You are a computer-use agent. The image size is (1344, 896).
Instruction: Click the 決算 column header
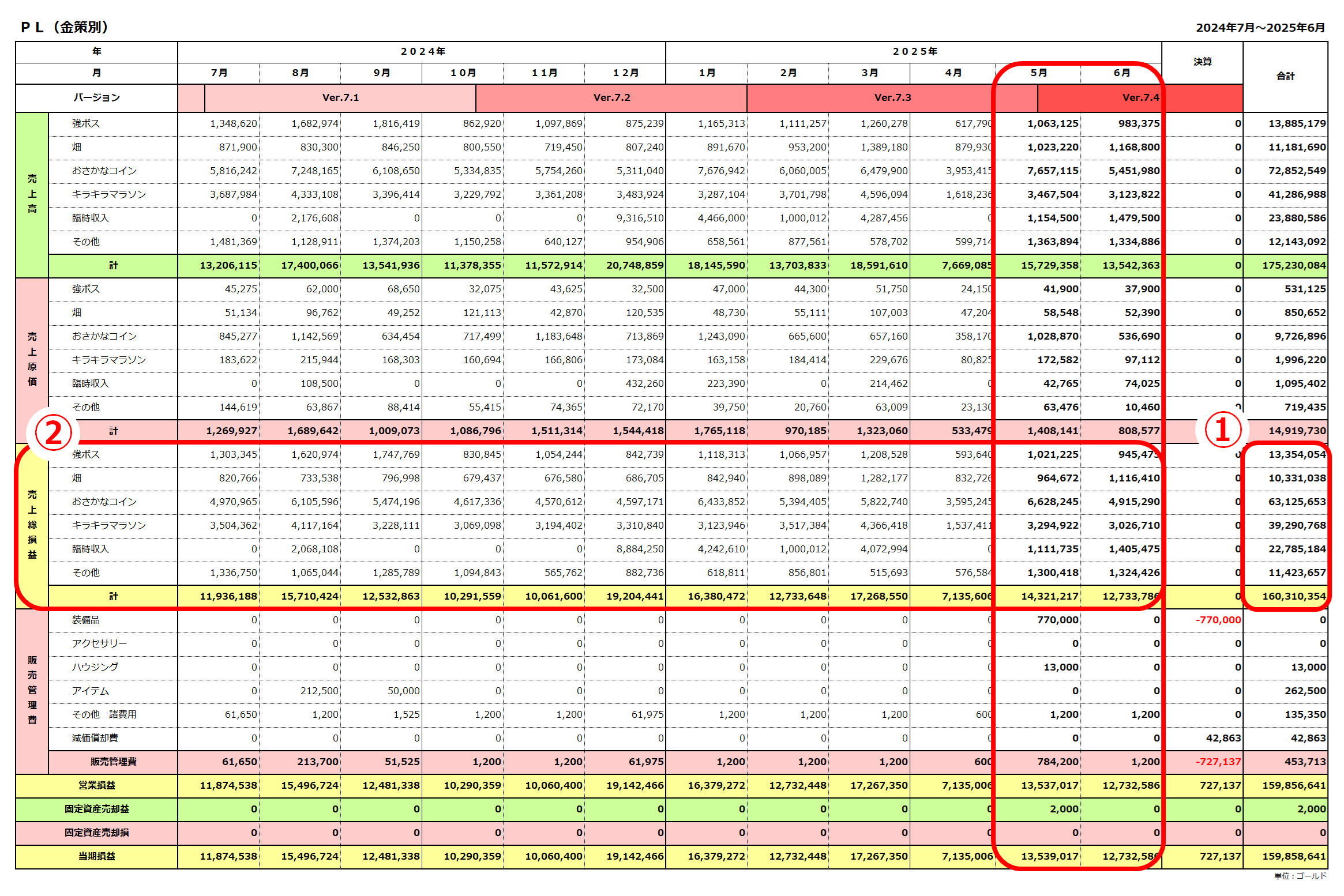coord(1202,62)
